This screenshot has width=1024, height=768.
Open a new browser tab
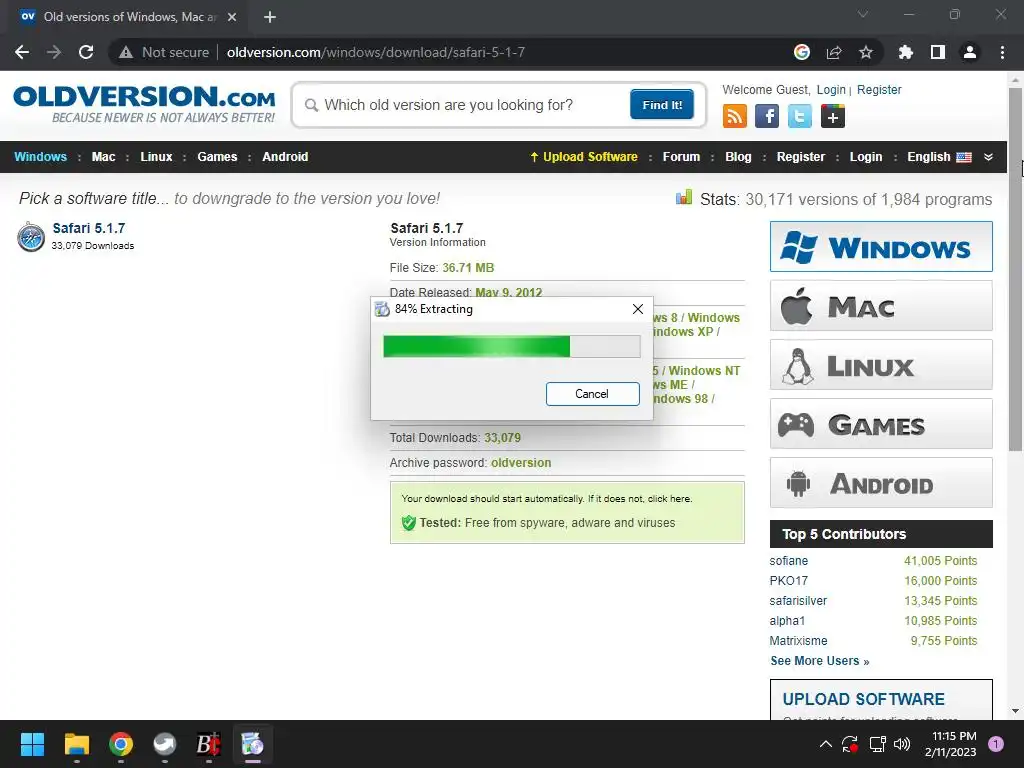coord(270,17)
